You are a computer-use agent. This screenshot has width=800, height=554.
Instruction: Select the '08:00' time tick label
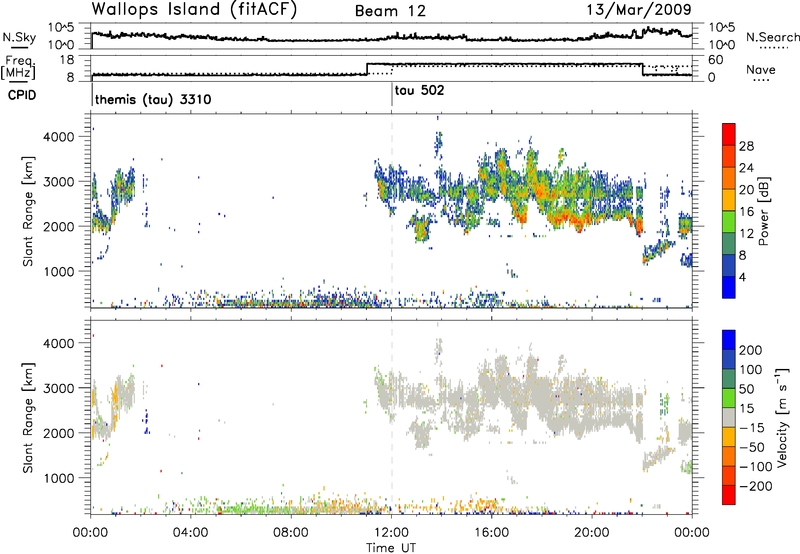click(291, 533)
